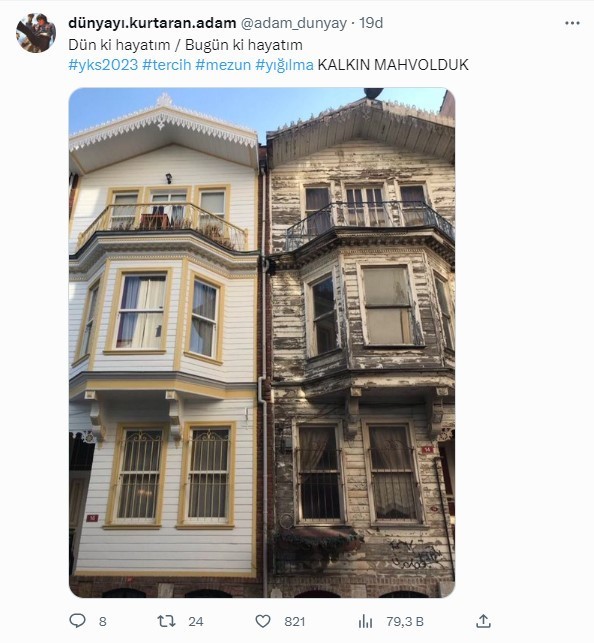
Task: Open the #yığılma hashtag
Action: point(284,65)
